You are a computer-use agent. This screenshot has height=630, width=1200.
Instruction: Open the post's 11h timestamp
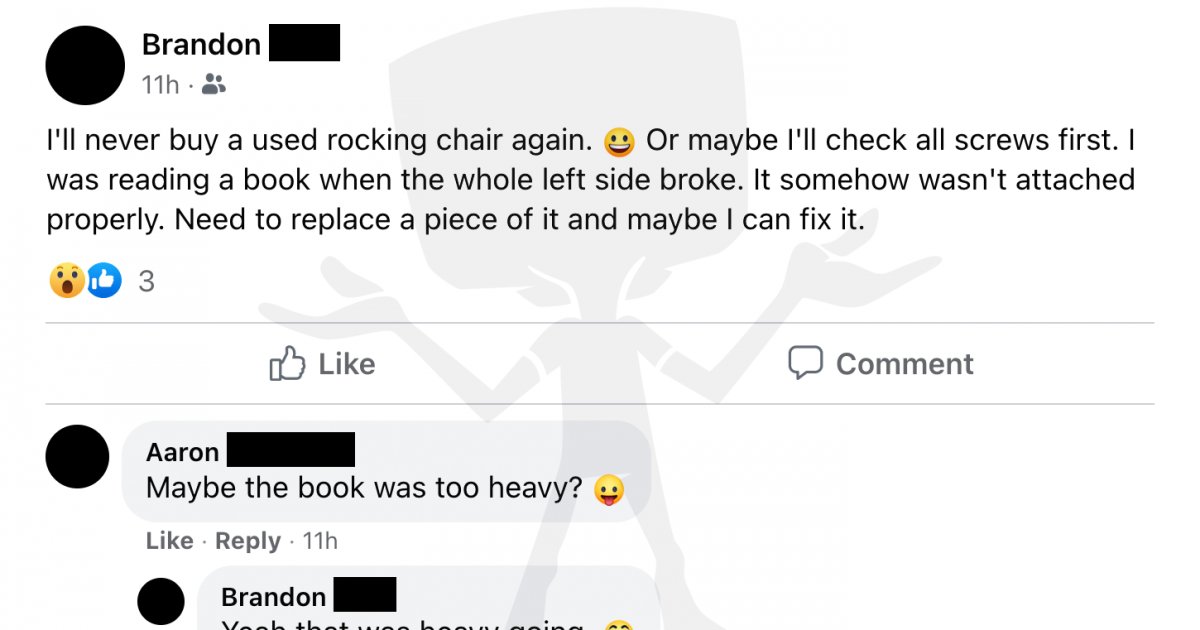[160, 85]
